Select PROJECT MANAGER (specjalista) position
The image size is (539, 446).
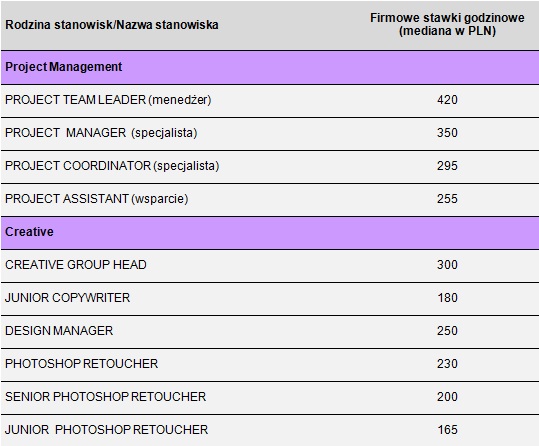(101, 133)
